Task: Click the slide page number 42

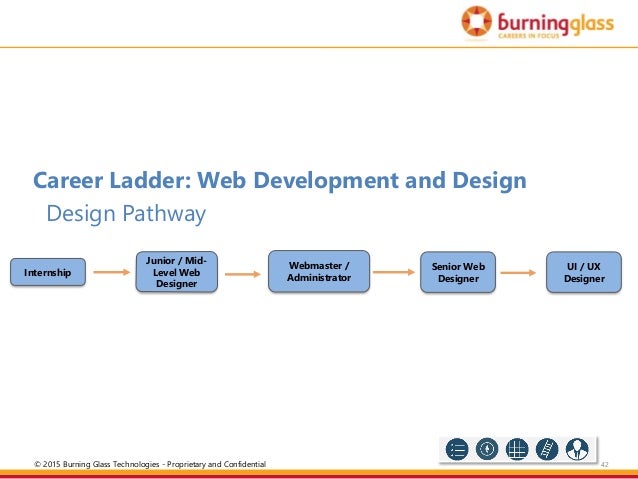Action: tap(605, 464)
